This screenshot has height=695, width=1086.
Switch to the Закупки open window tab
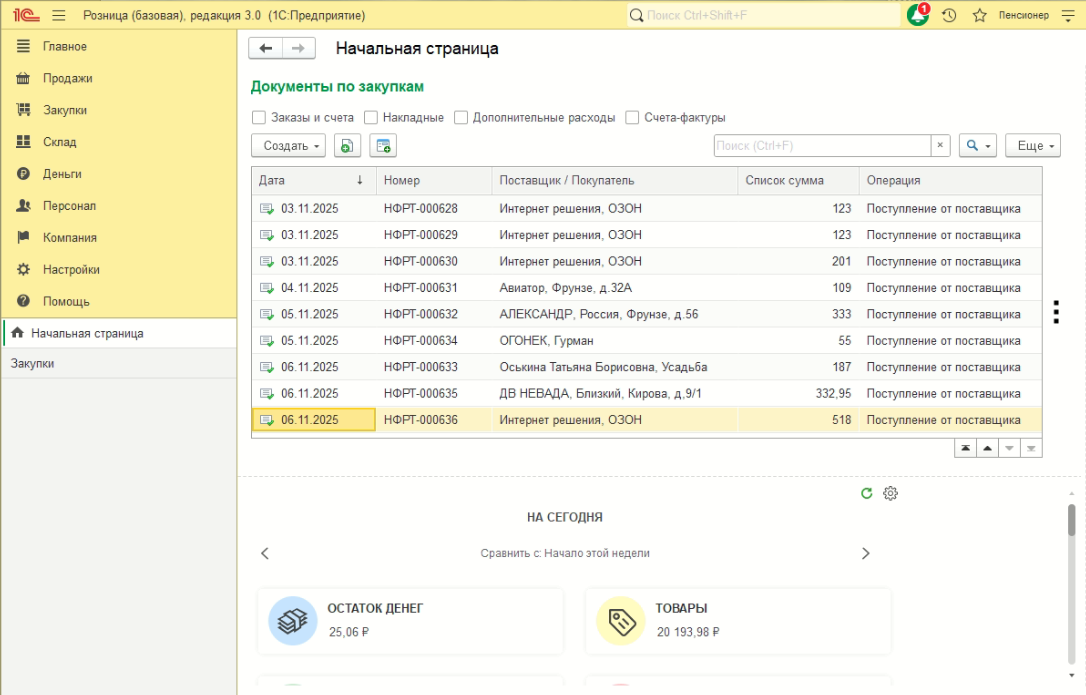(120, 363)
